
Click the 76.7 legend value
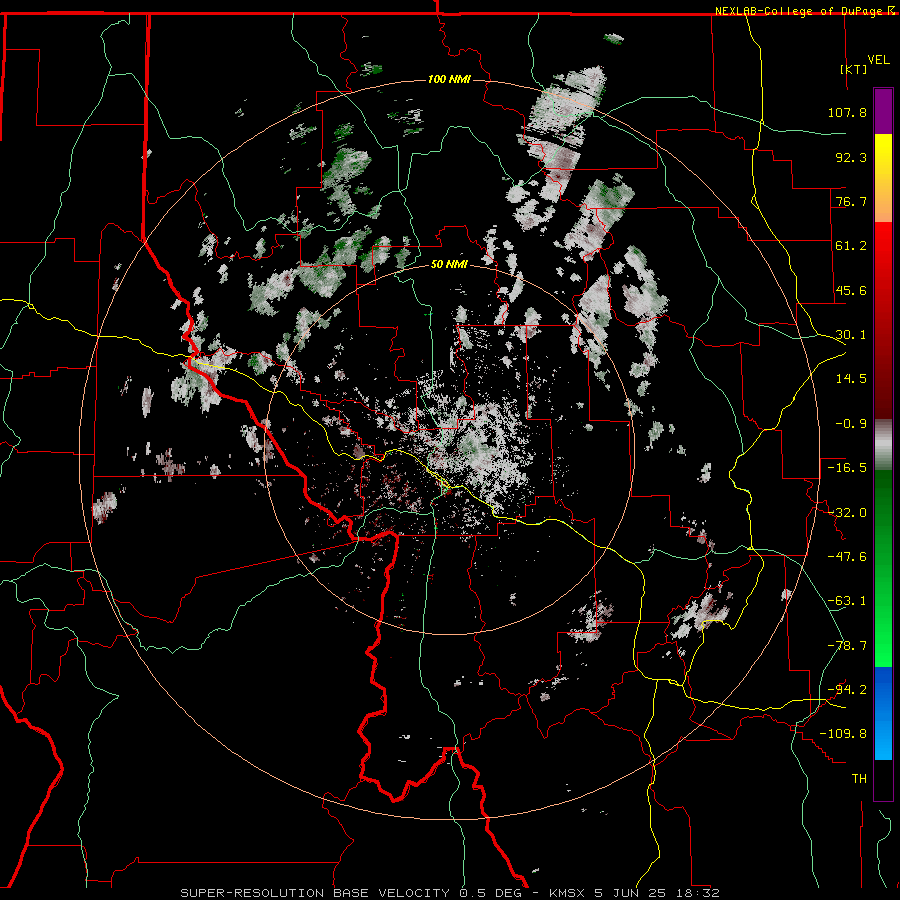(851, 201)
